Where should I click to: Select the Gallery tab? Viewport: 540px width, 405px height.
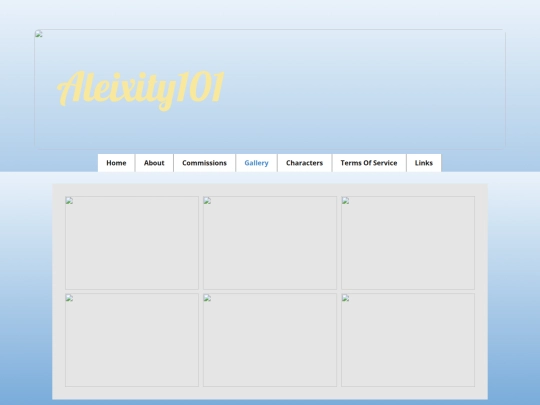pos(256,163)
